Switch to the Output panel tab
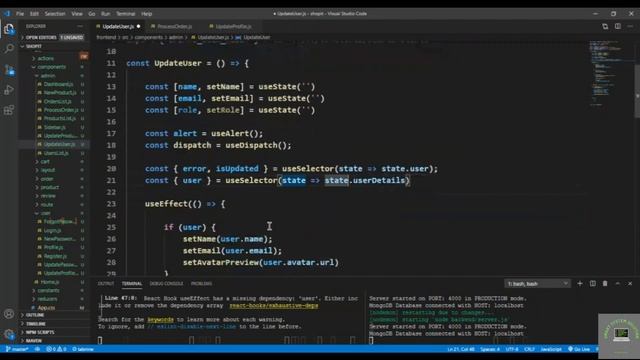 [106, 283]
